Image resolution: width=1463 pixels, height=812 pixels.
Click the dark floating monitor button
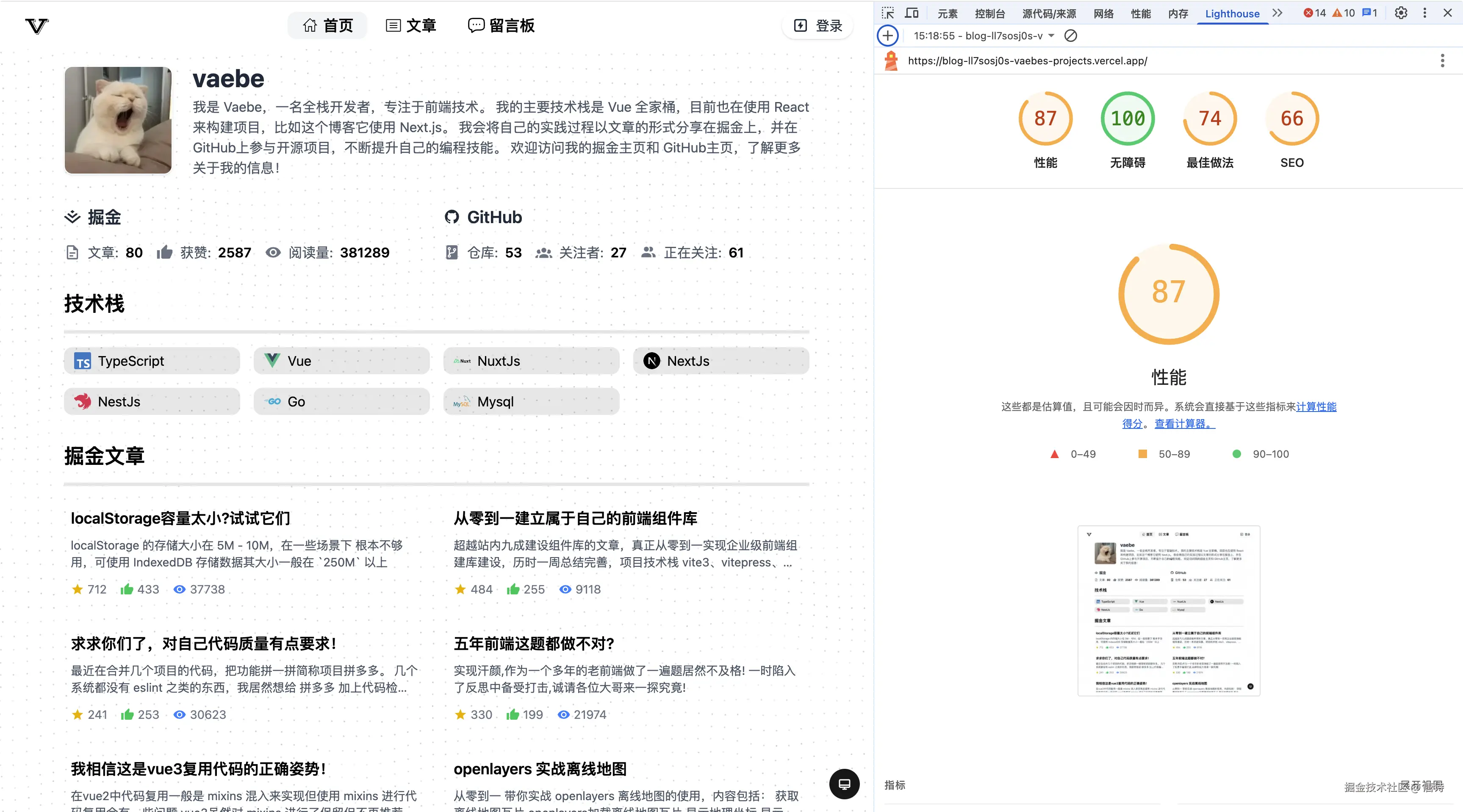[x=845, y=784]
